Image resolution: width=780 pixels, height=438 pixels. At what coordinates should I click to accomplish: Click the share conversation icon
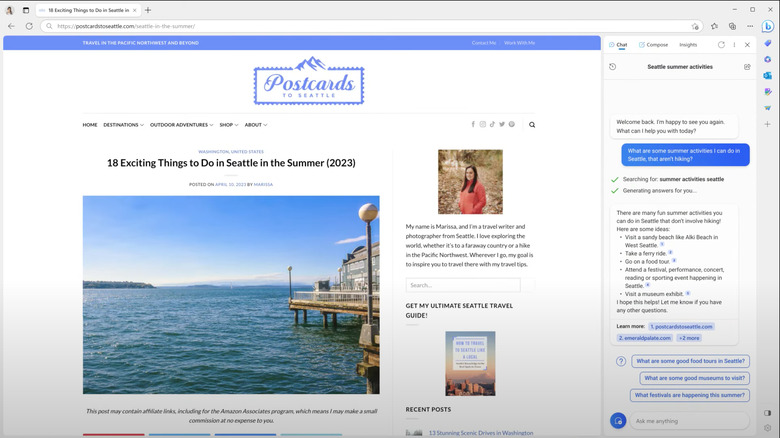(747, 67)
